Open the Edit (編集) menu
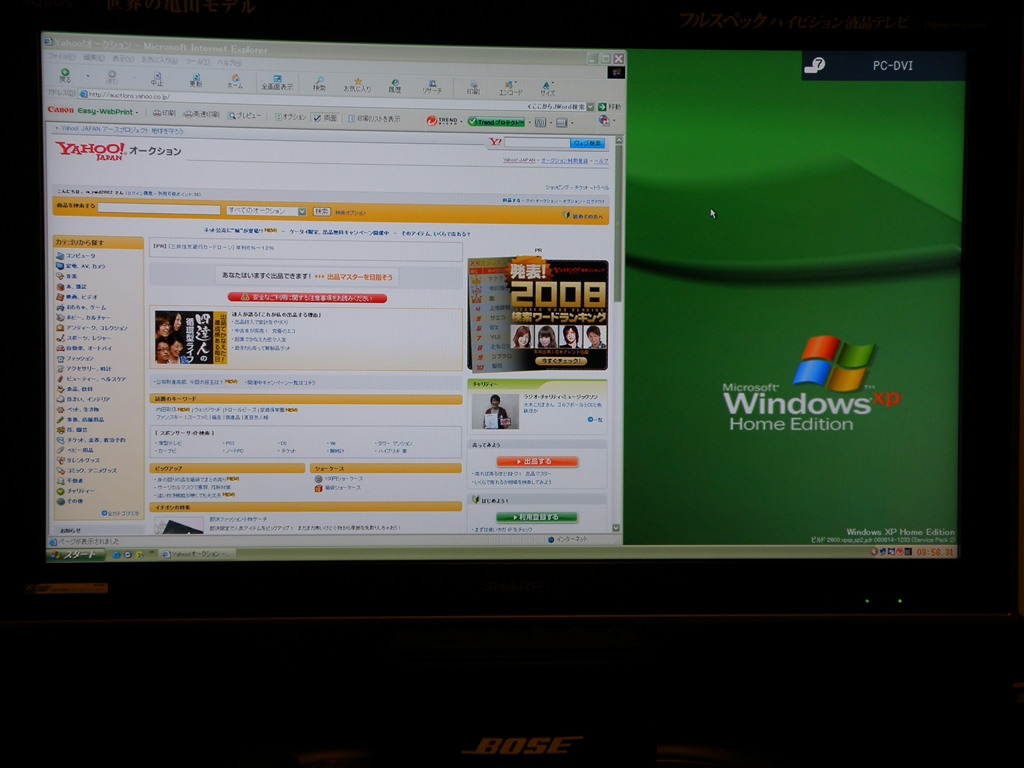The width and height of the screenshot is (1024, 768). pyautogui.click(x=93, y=58)
